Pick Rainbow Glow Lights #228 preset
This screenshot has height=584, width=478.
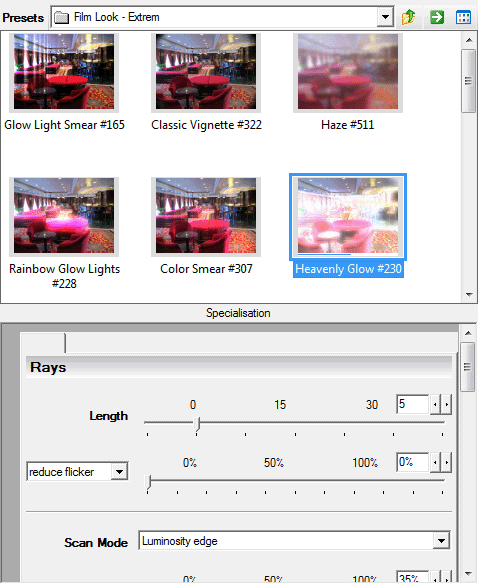[64, 215]
